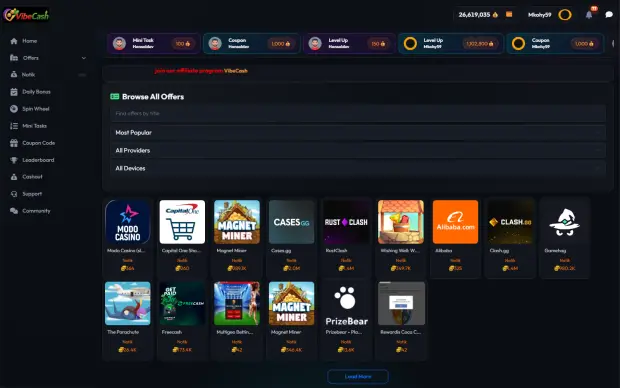Open Mkohy59's Coupon activity card
The image size is (620, 388).
(x=555, y=44)
